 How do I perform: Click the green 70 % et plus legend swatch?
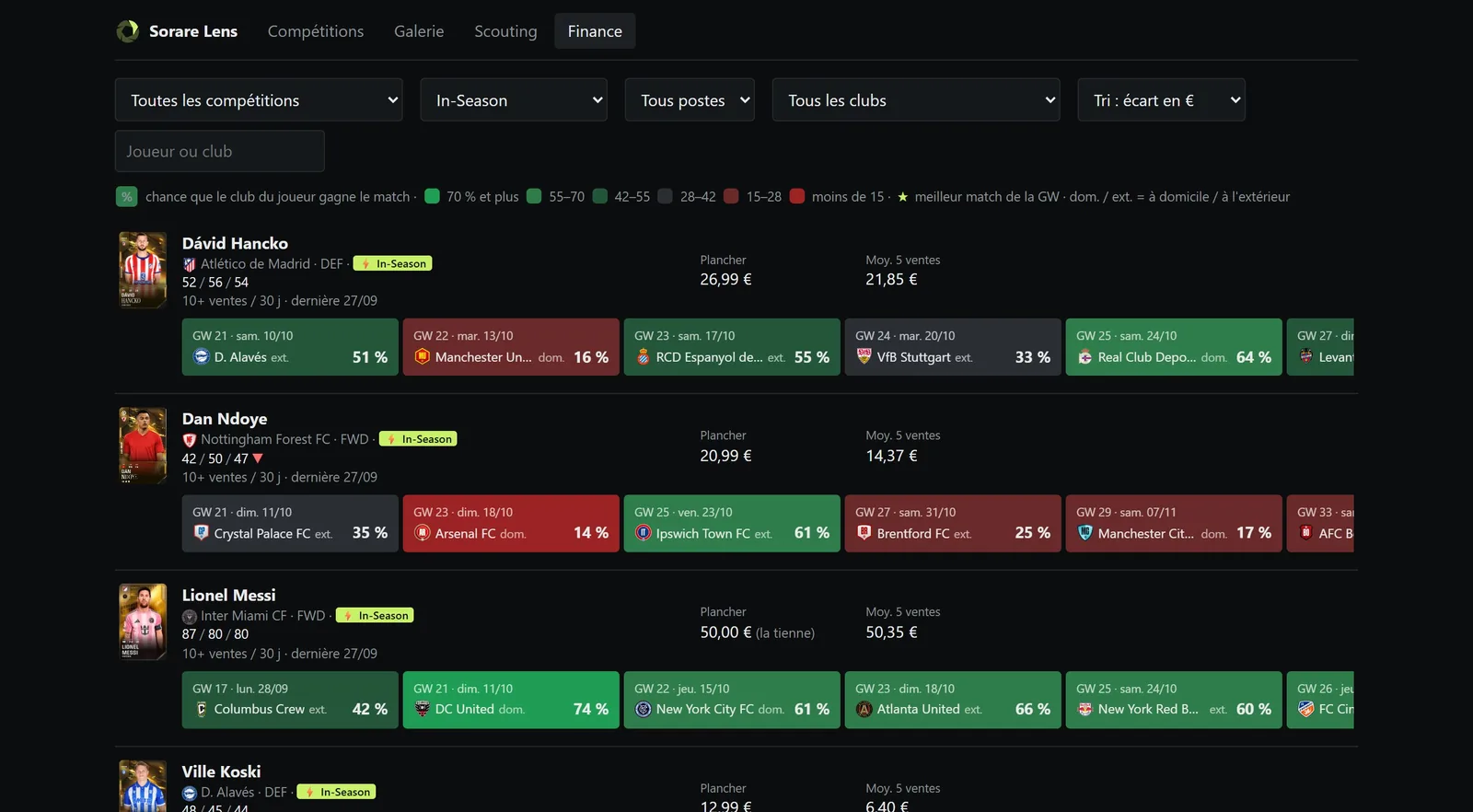pyautogui.click(x=432, y=196)
